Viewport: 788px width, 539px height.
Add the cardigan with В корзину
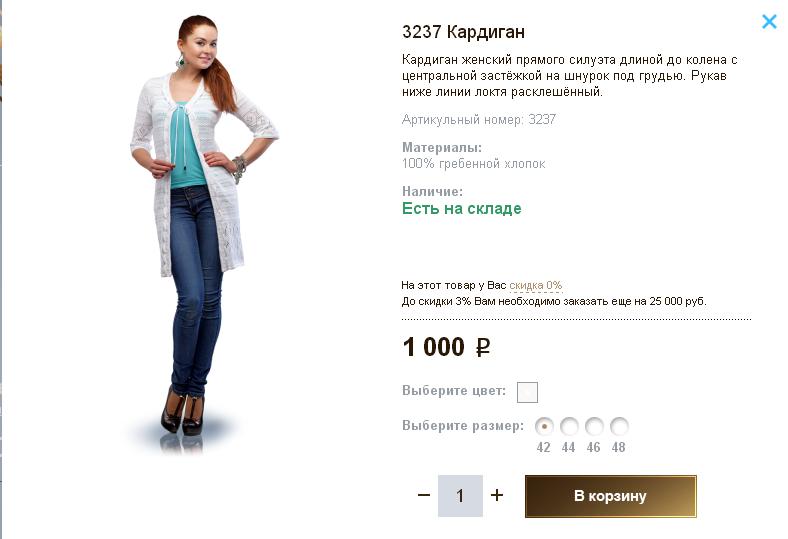tap(611, 496)
